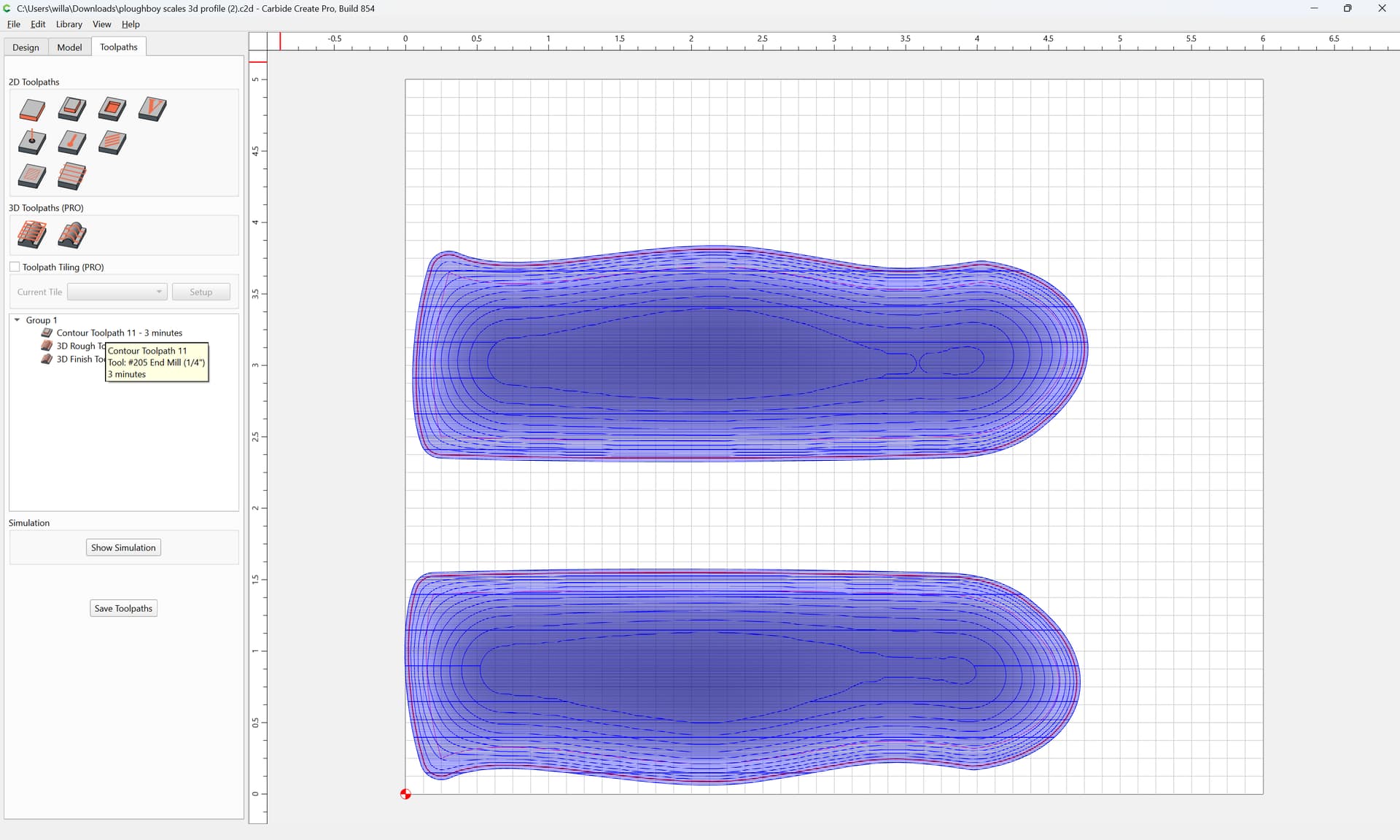Open the Library menu
Screen dimensions: 1400x840
69,24
